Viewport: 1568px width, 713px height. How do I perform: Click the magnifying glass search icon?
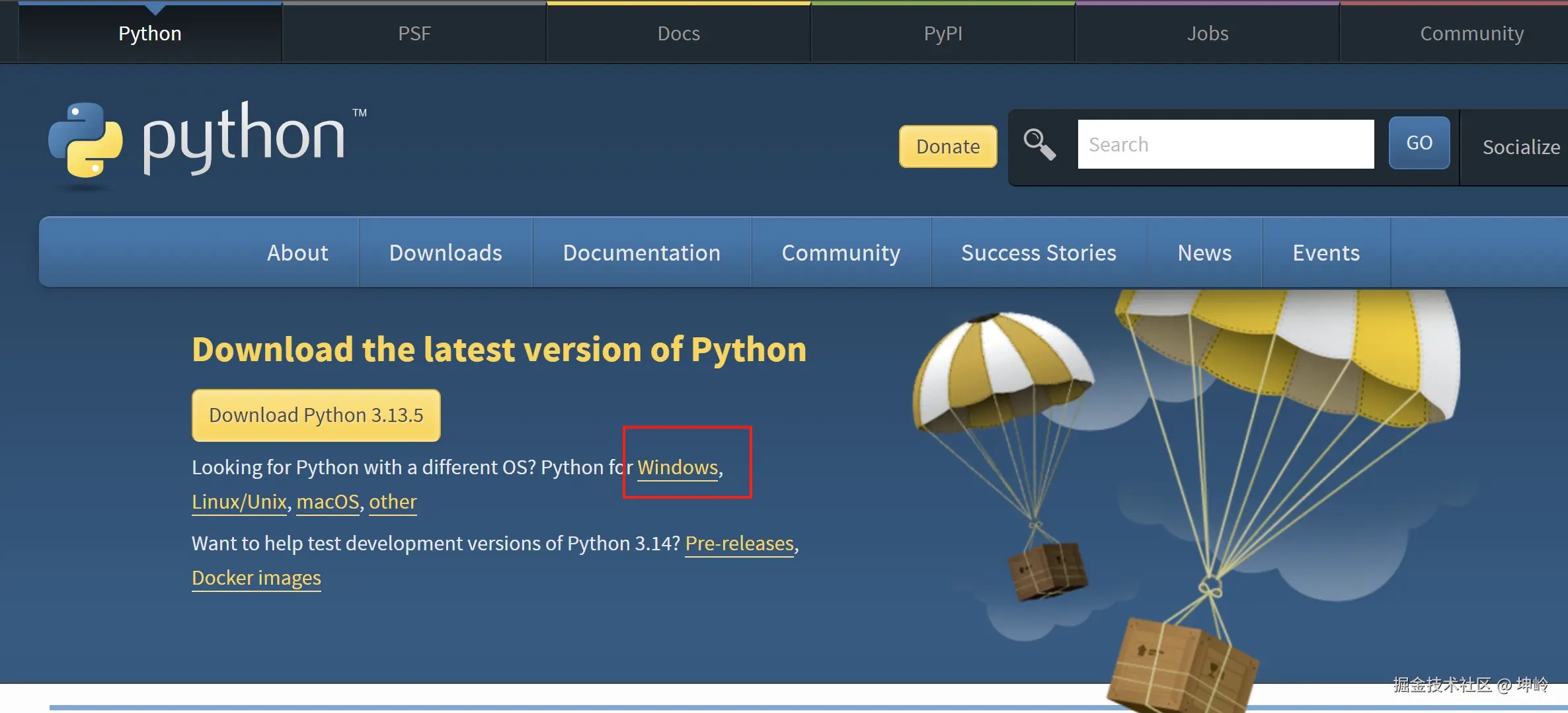(1039, 144)
